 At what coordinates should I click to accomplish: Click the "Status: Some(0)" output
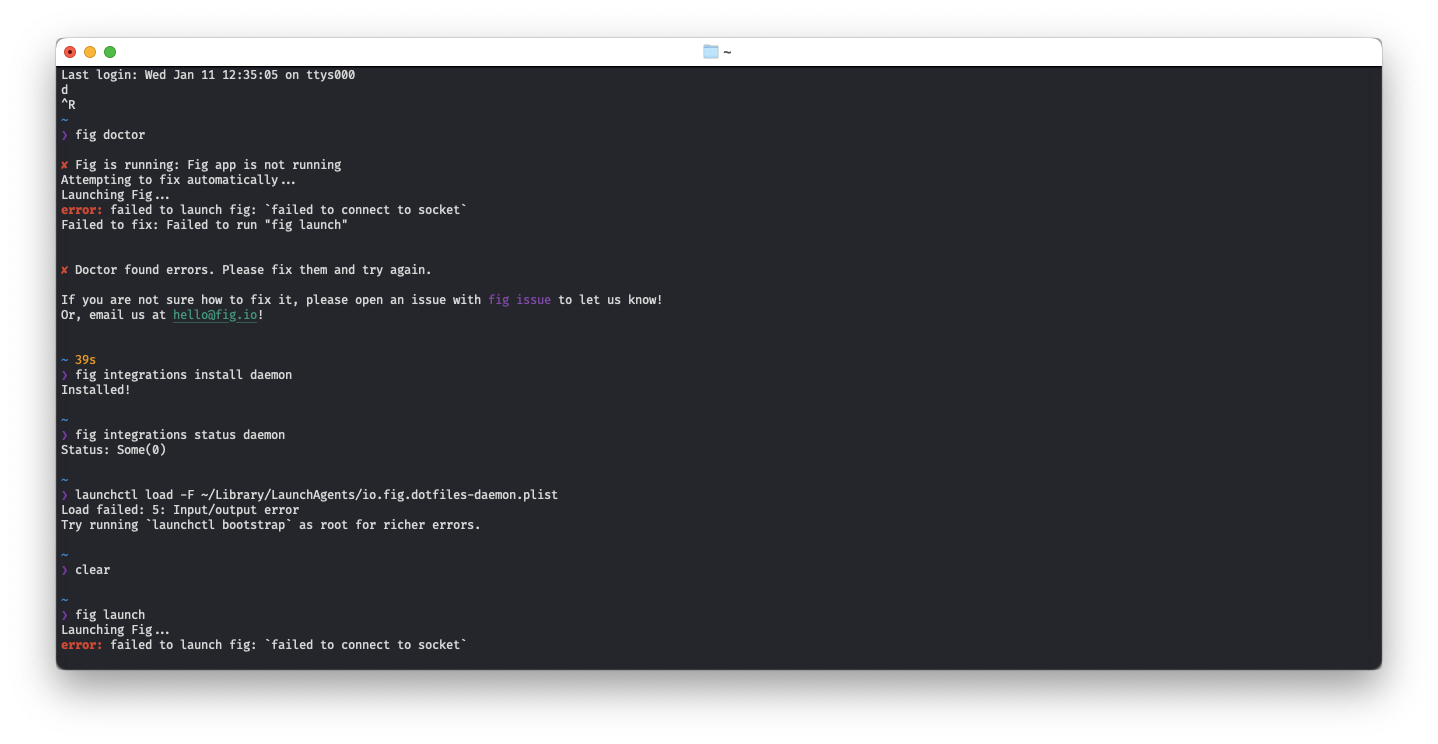coord(113,450)
